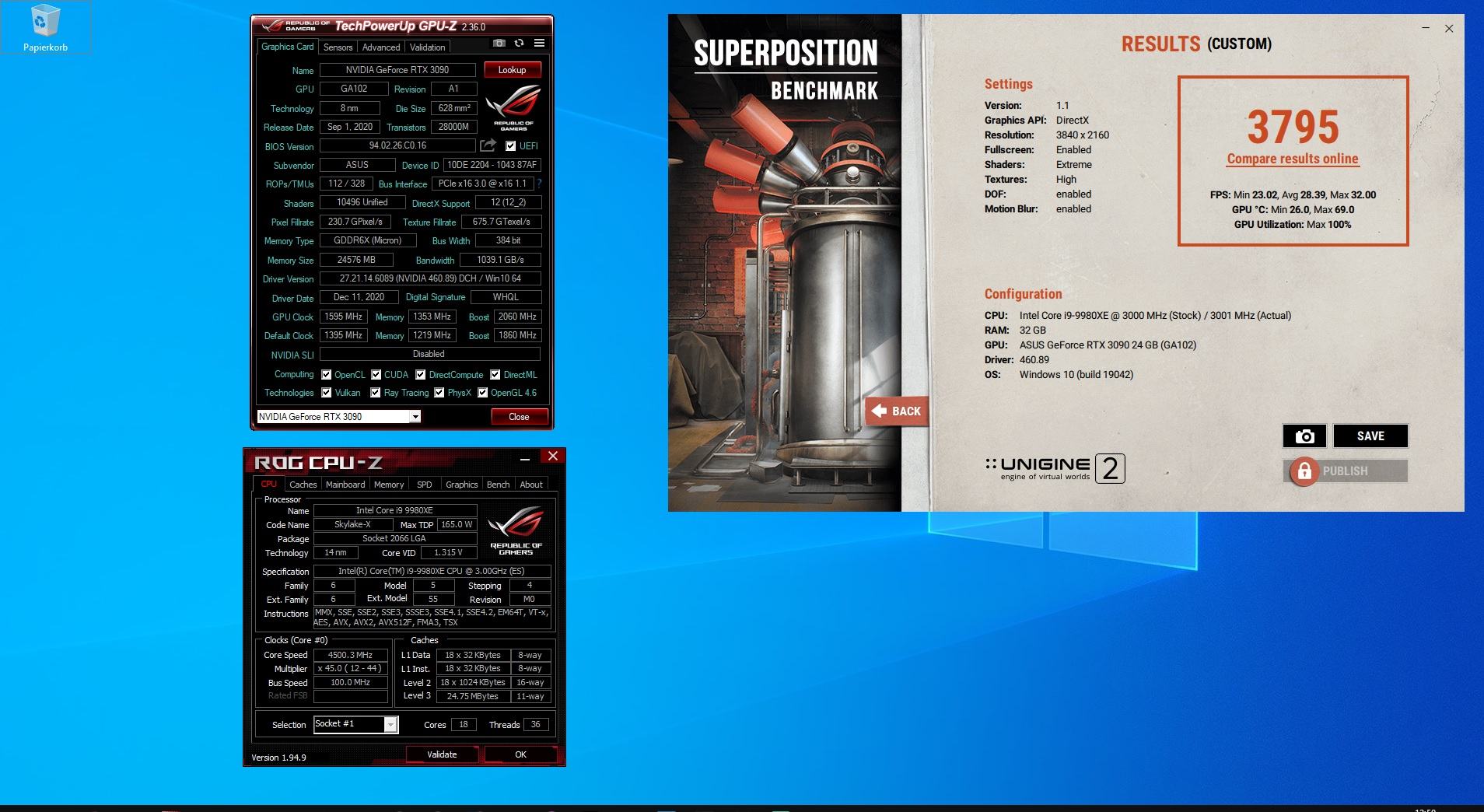Click the Close button in GPU-Z

tap(519, 417)
